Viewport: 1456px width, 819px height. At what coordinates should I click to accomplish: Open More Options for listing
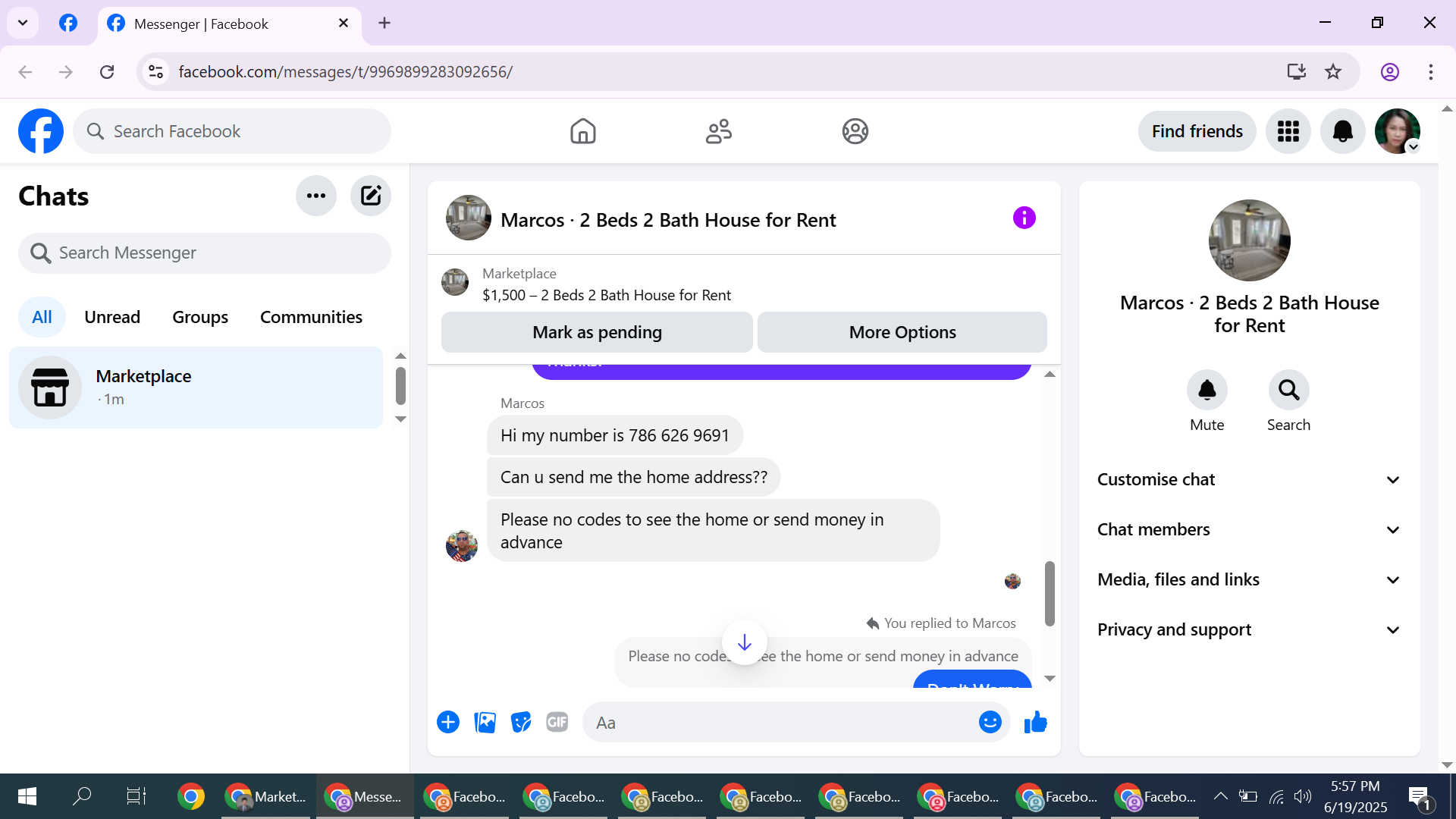pyautogui.click(x=902, y=332)
